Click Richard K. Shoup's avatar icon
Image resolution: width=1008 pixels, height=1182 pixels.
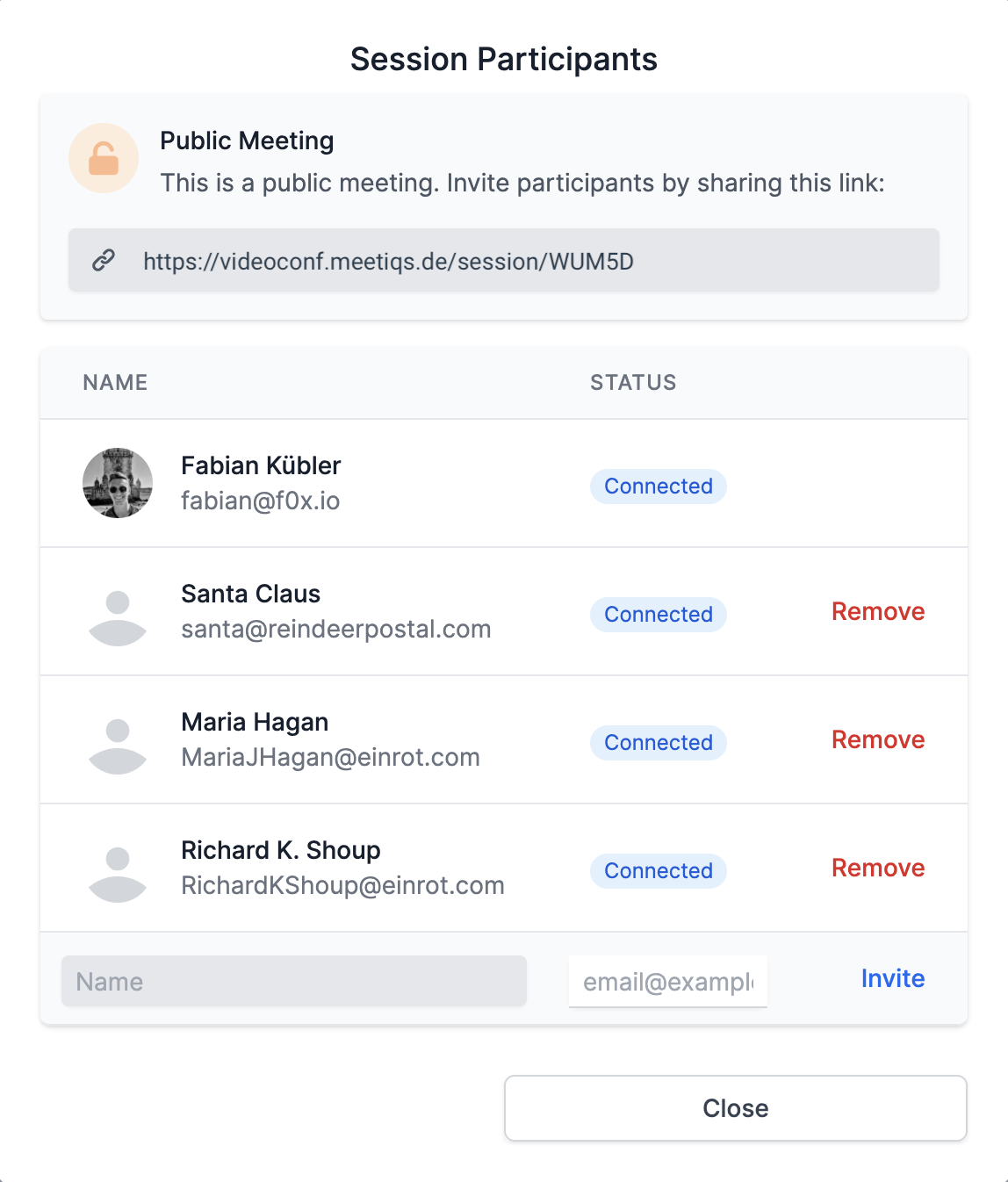[118, 875]
